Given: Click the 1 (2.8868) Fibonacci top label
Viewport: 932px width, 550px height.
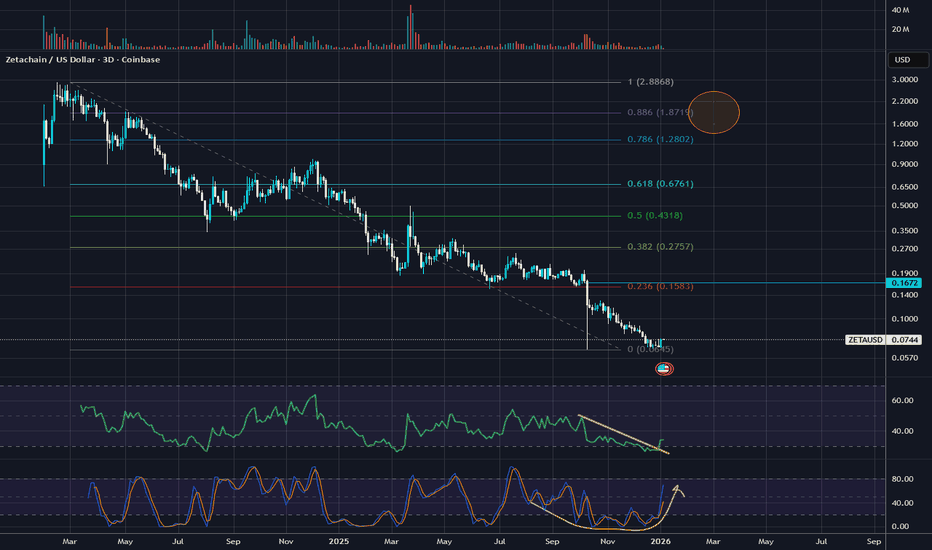Looking at the screenshot, I should pos(650,81).
